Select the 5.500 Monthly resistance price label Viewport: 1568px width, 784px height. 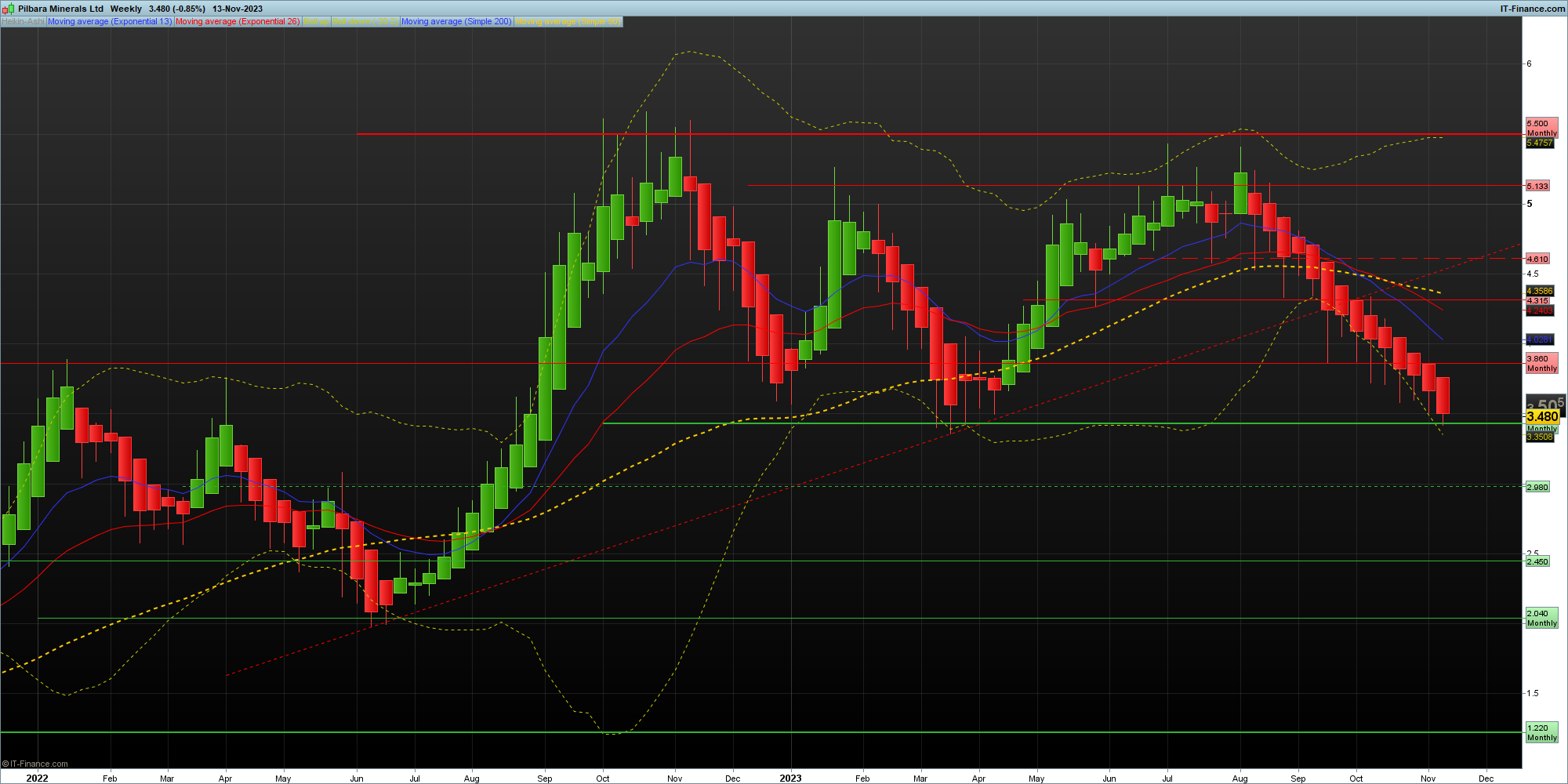1541,128
